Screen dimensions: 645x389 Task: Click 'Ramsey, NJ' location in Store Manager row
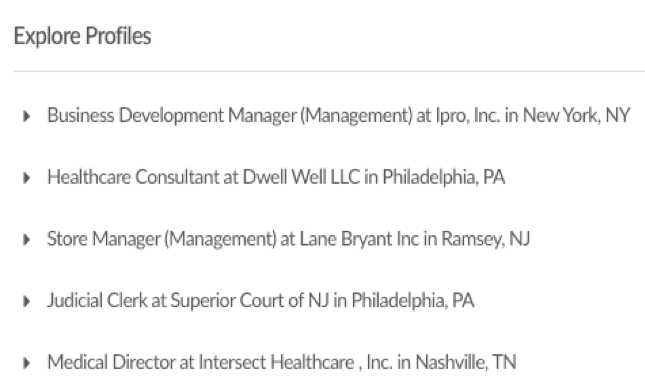pos(485,239)
